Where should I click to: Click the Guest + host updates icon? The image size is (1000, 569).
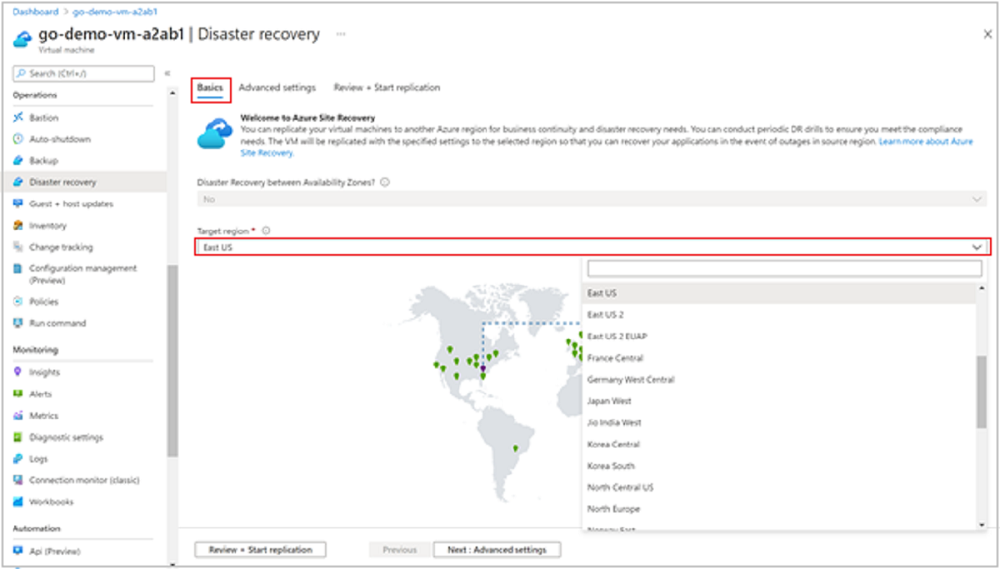(18, 203)
